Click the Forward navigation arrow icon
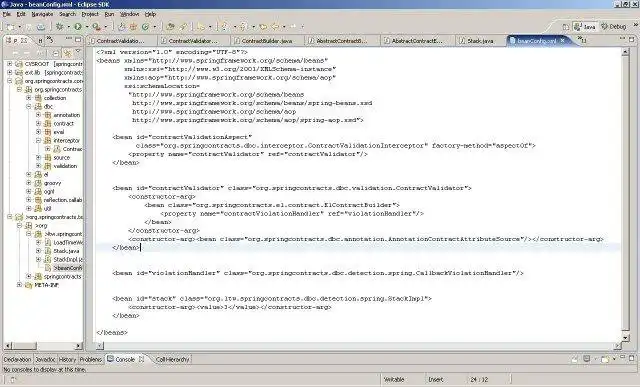640x387 pixels. pyautogui.click(x=293, y=27)
